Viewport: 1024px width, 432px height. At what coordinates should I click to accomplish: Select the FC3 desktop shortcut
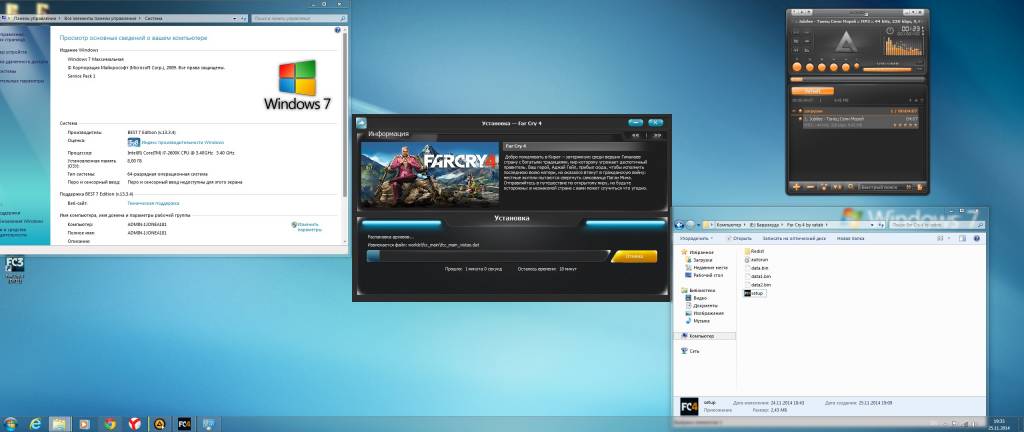click(14, 269)
